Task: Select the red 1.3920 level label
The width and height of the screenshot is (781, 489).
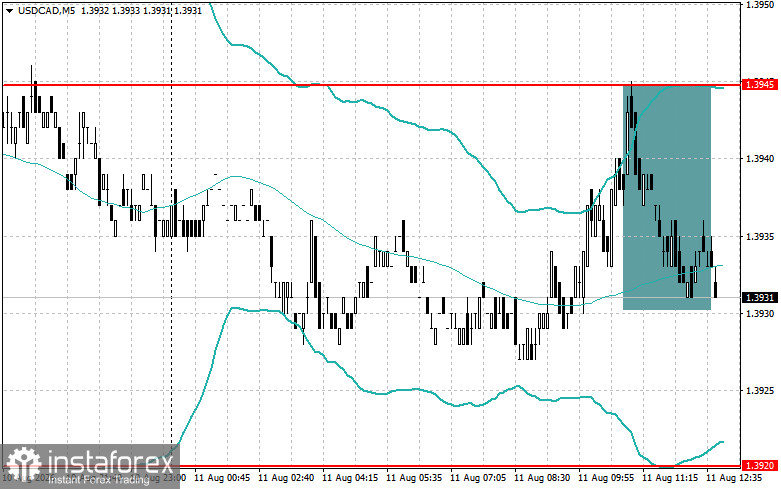Action: point(760,466)
